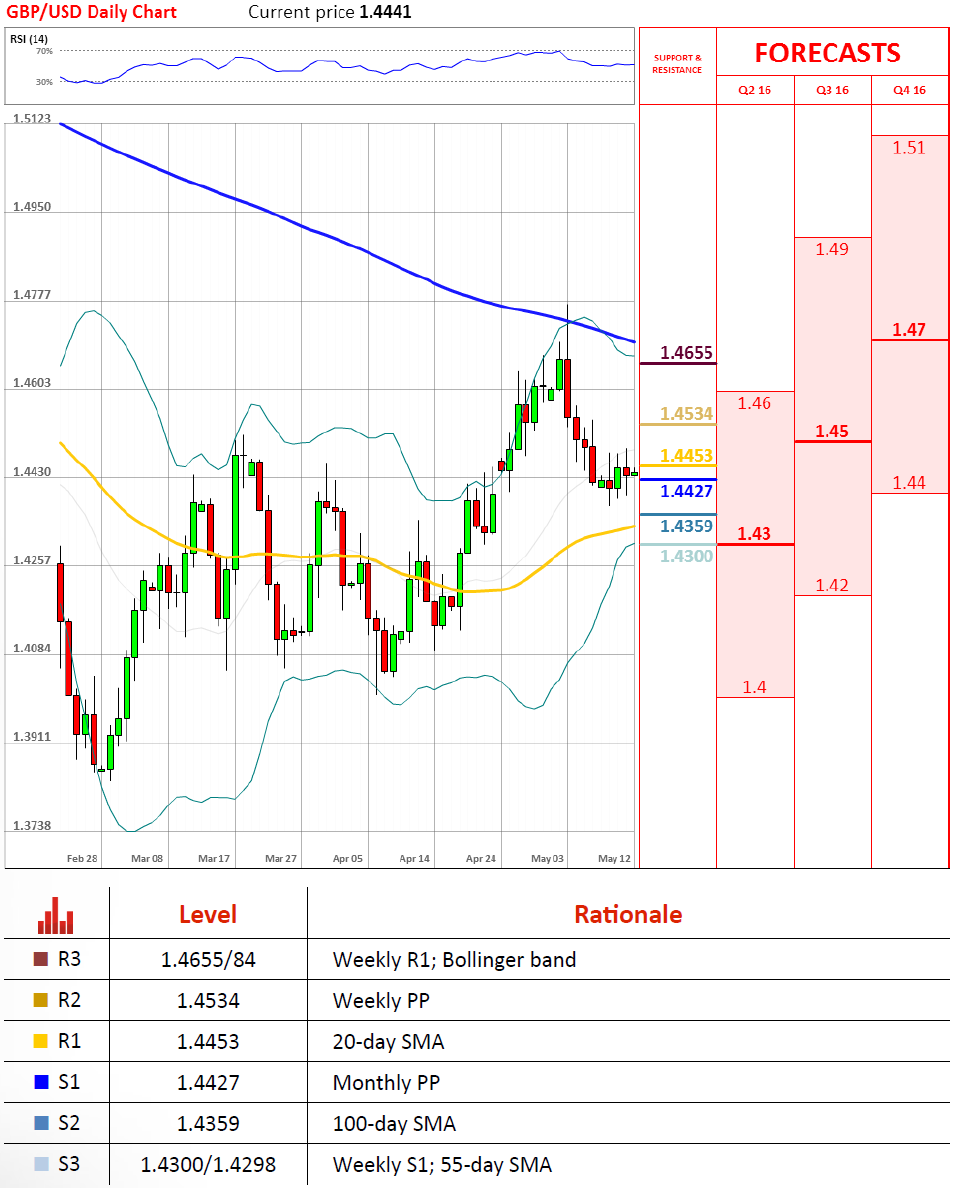This screenshot has width=954, height=1188.
Task: Click the Q3 16 high forecast 1.49
Action: tap(832, 249)
